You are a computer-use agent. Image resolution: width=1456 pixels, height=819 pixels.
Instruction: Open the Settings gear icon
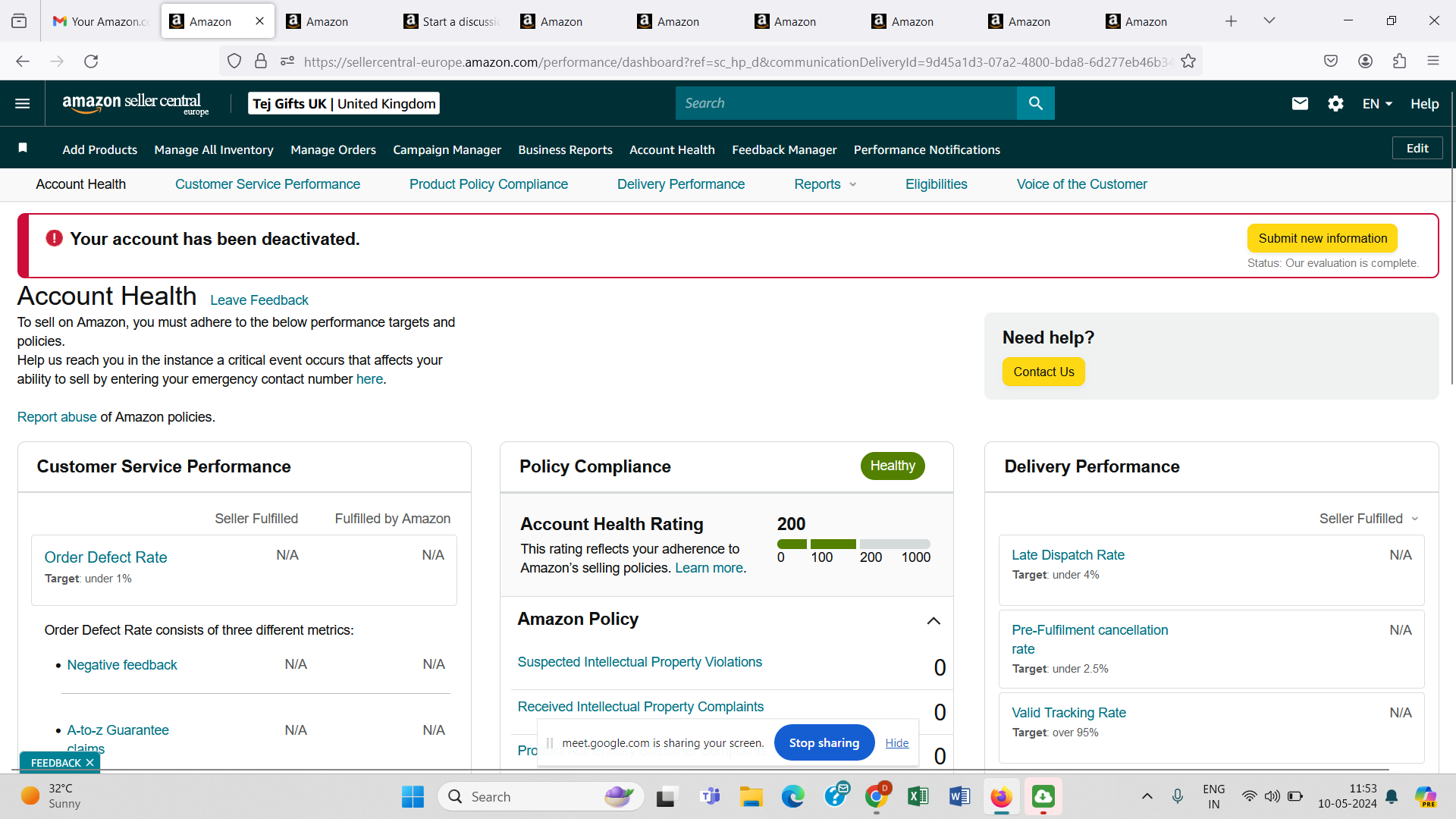pos(1335,104)
